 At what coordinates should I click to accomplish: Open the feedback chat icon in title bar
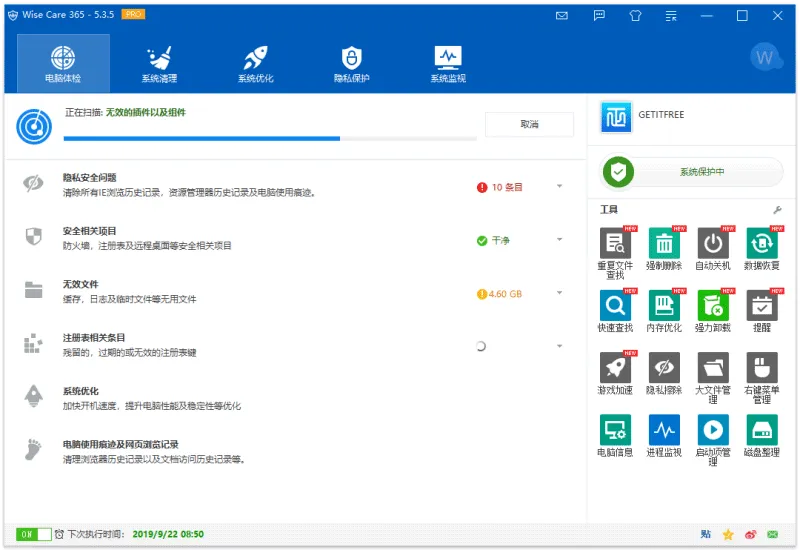599,16
